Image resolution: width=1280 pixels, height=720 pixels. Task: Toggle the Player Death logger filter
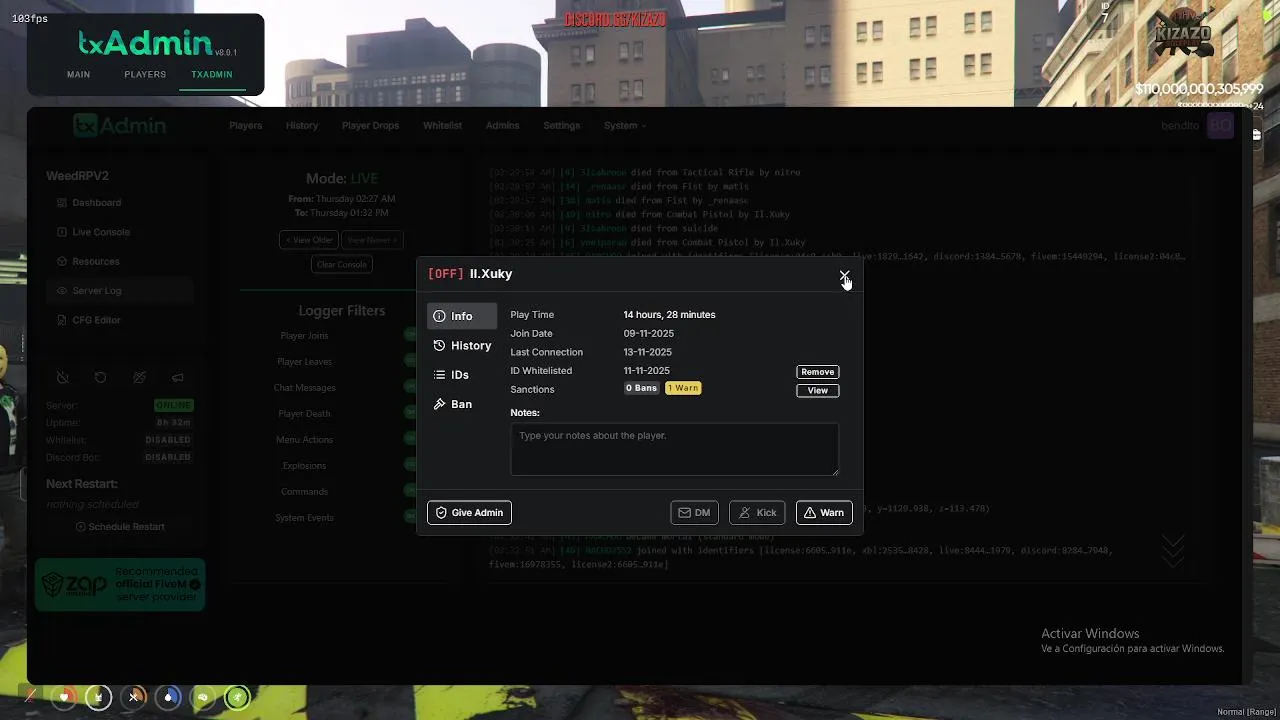(x=410, y=414)
